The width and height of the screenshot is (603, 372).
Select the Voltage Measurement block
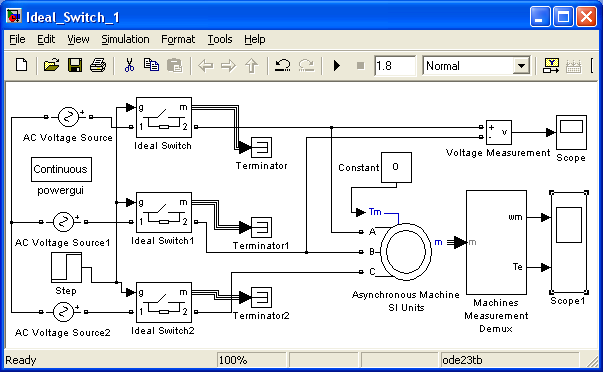[498, 132]
